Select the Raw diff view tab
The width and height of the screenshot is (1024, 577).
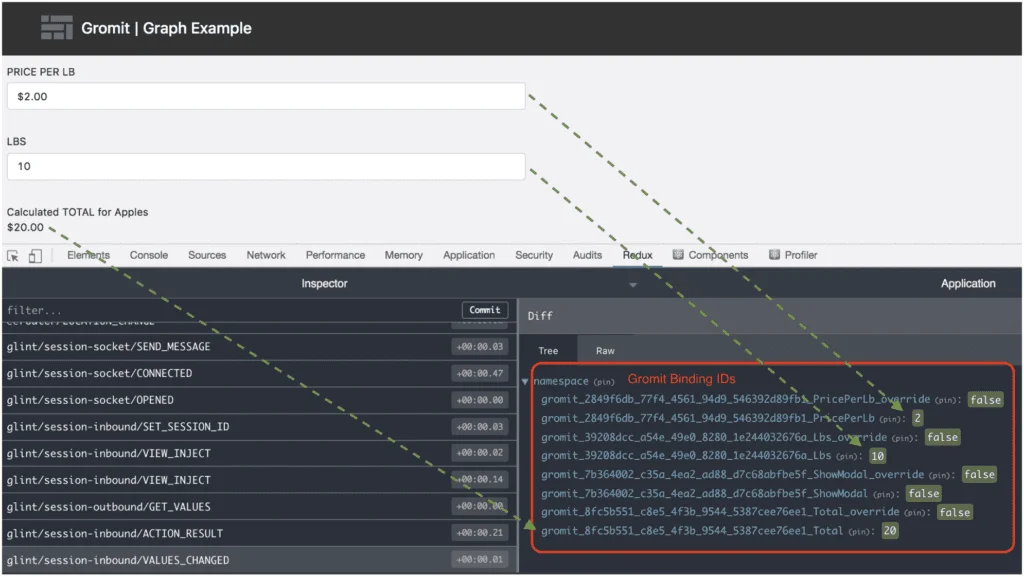[605, 351]
